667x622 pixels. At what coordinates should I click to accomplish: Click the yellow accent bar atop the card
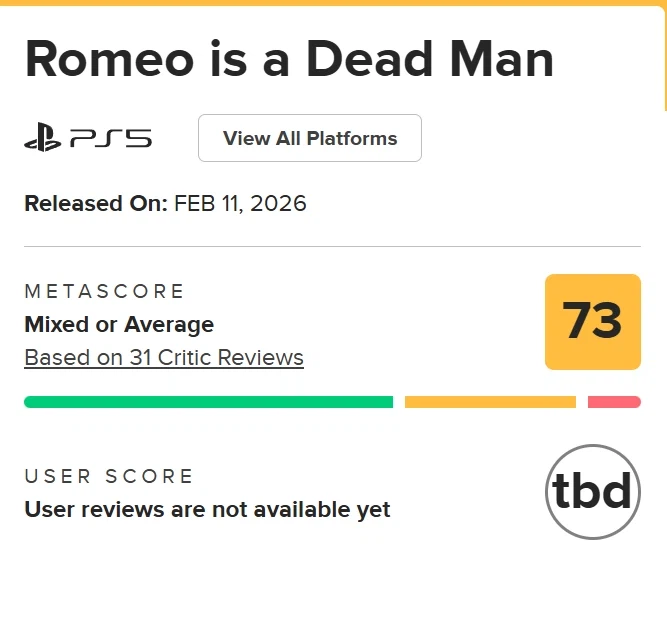point(332,3)
